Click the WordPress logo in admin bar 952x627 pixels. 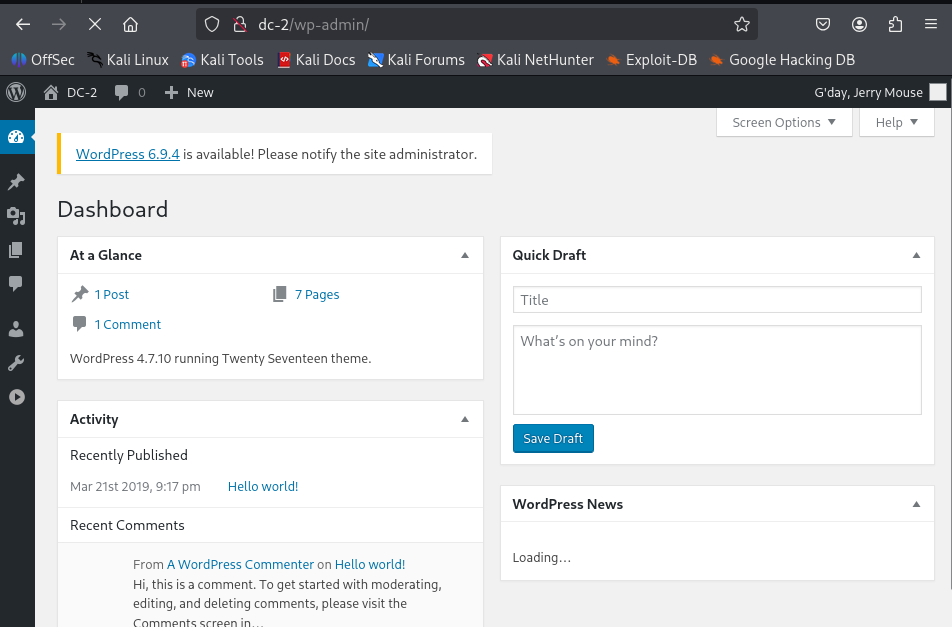coord(16,92)
